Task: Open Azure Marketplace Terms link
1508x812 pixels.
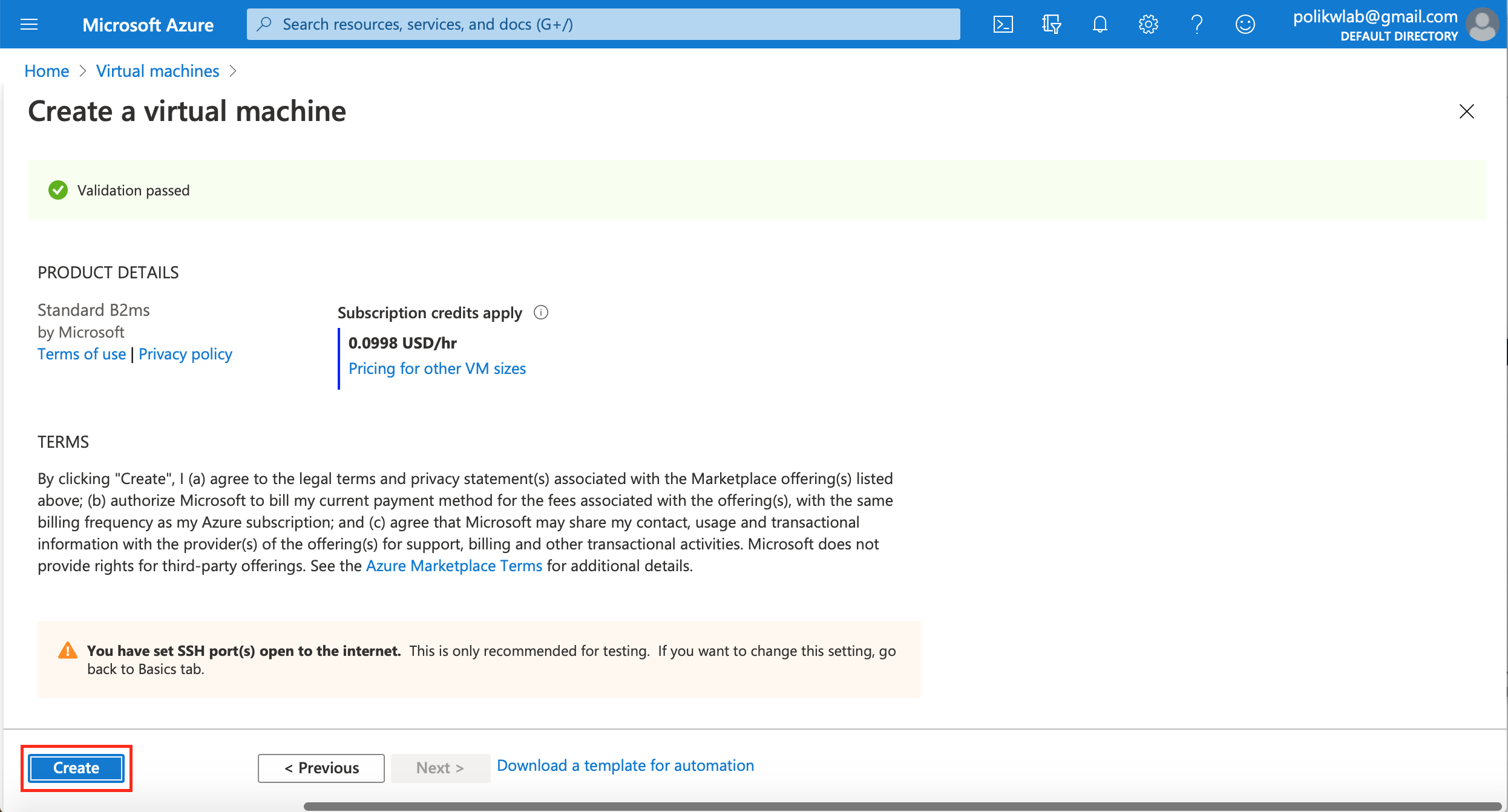Action: (x=454, y=566)
